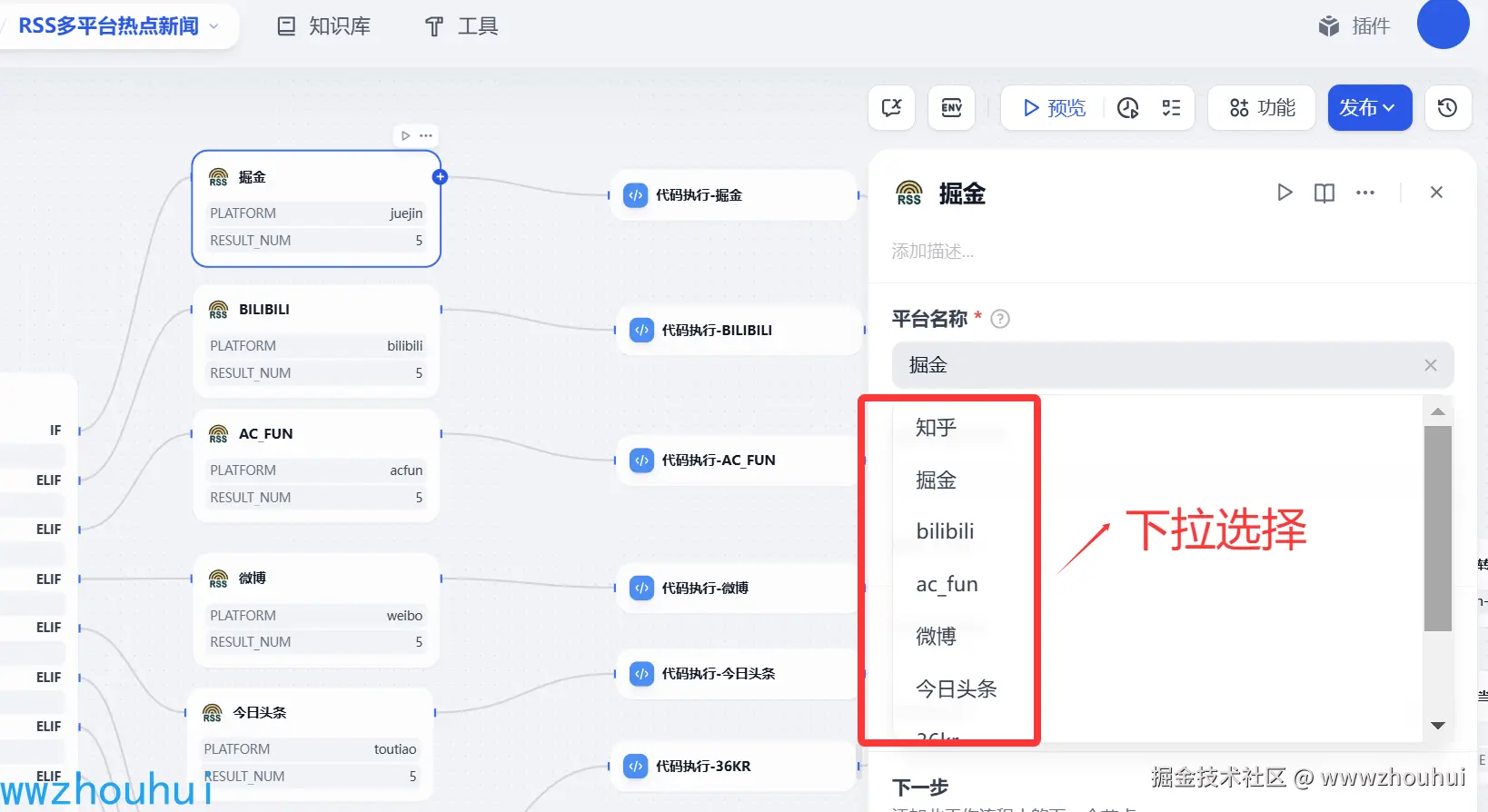This screenshot has height=812, width=1488.
Task: Select 今日头条 in the dropdown list
Action: tap(957, 688)
